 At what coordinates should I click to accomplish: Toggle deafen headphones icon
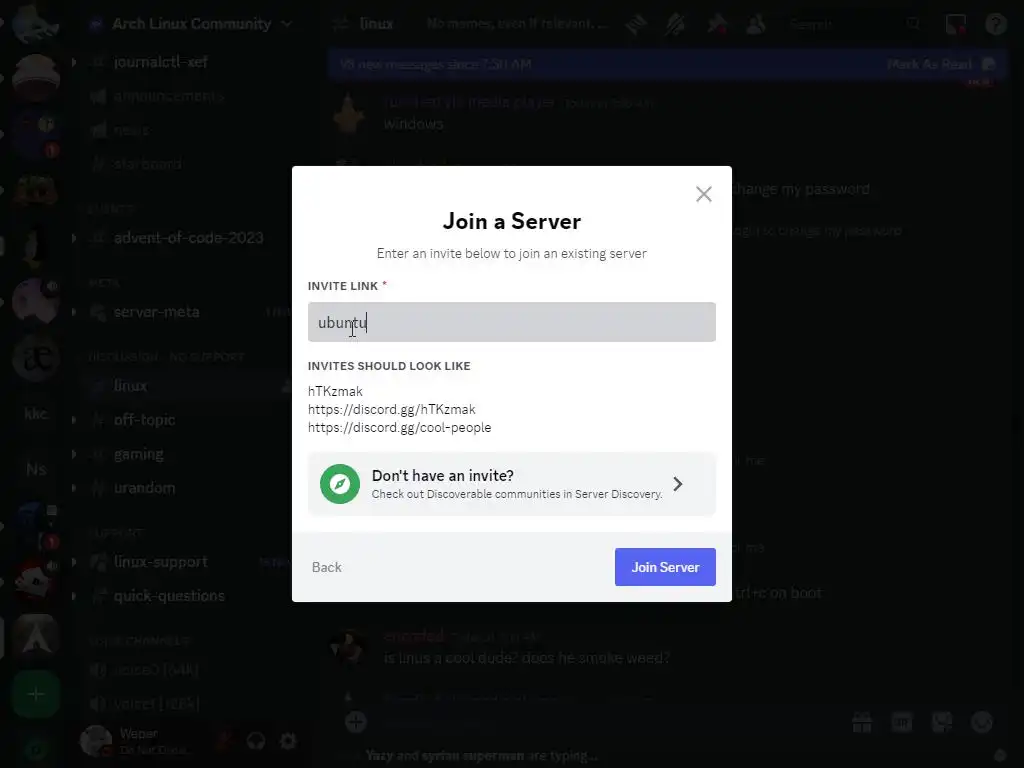[x=256, y=741]
